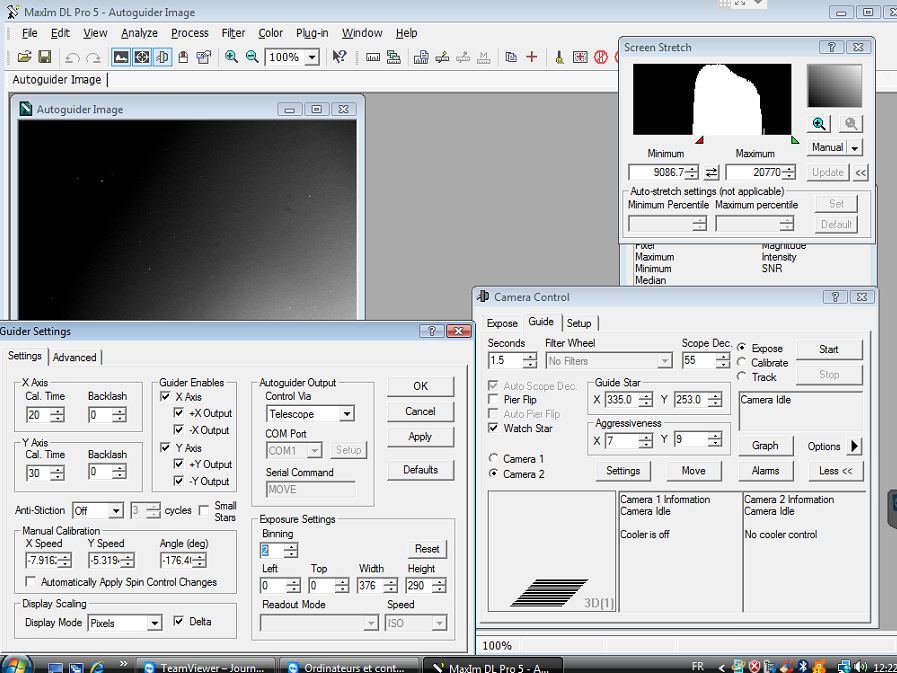897x673 pixels.
Task: Expand the Options arrow in Camera Control
Action: [855, 446]
